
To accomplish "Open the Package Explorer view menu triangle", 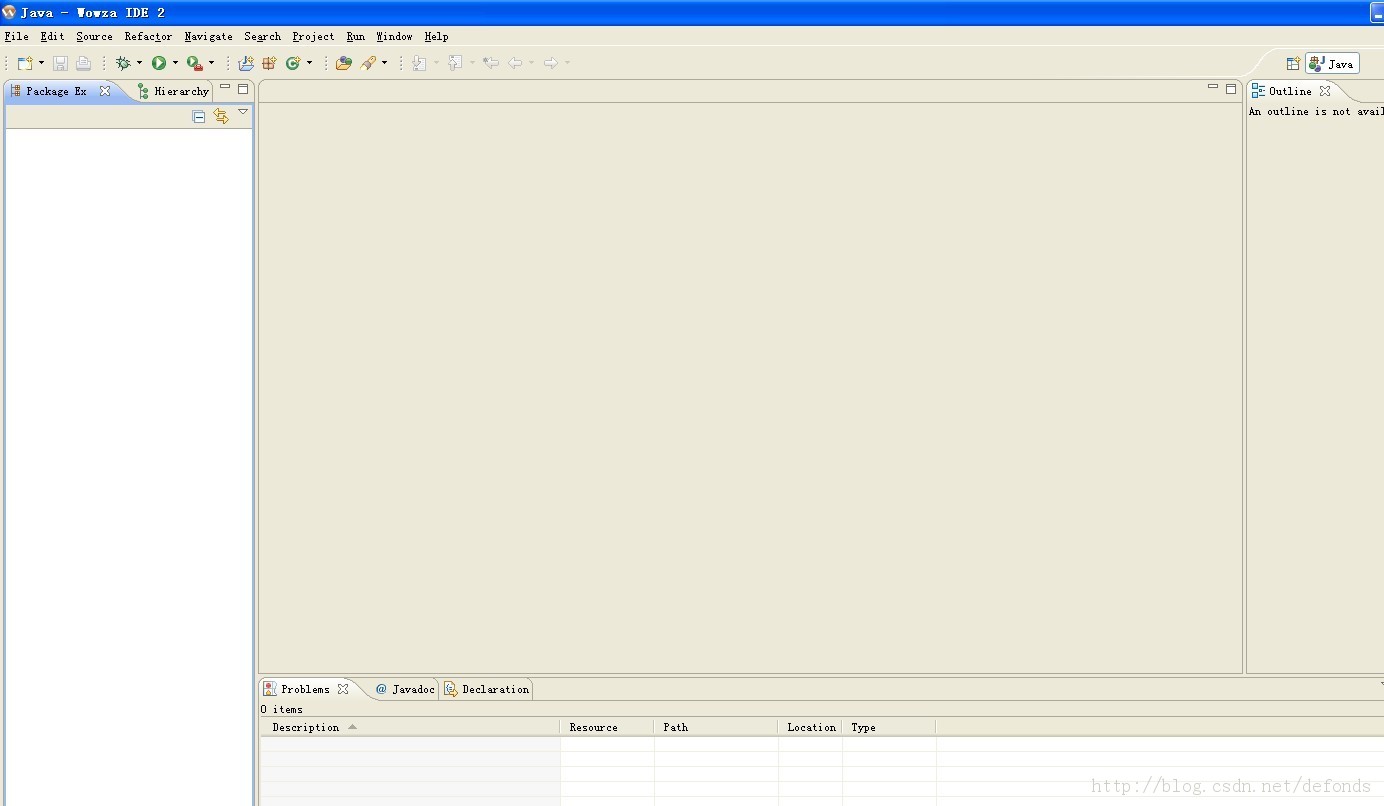I will (x=243, y=112).
